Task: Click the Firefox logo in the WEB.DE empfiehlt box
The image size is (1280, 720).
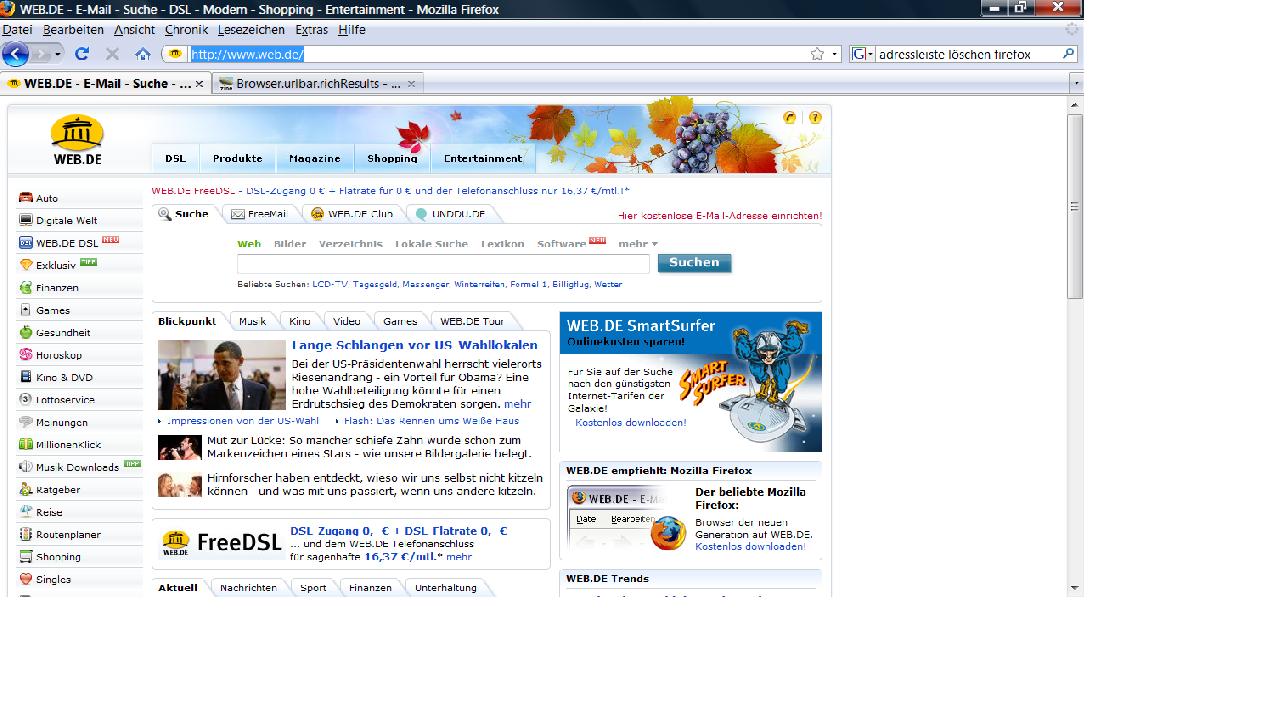Action: coord(669,532)
